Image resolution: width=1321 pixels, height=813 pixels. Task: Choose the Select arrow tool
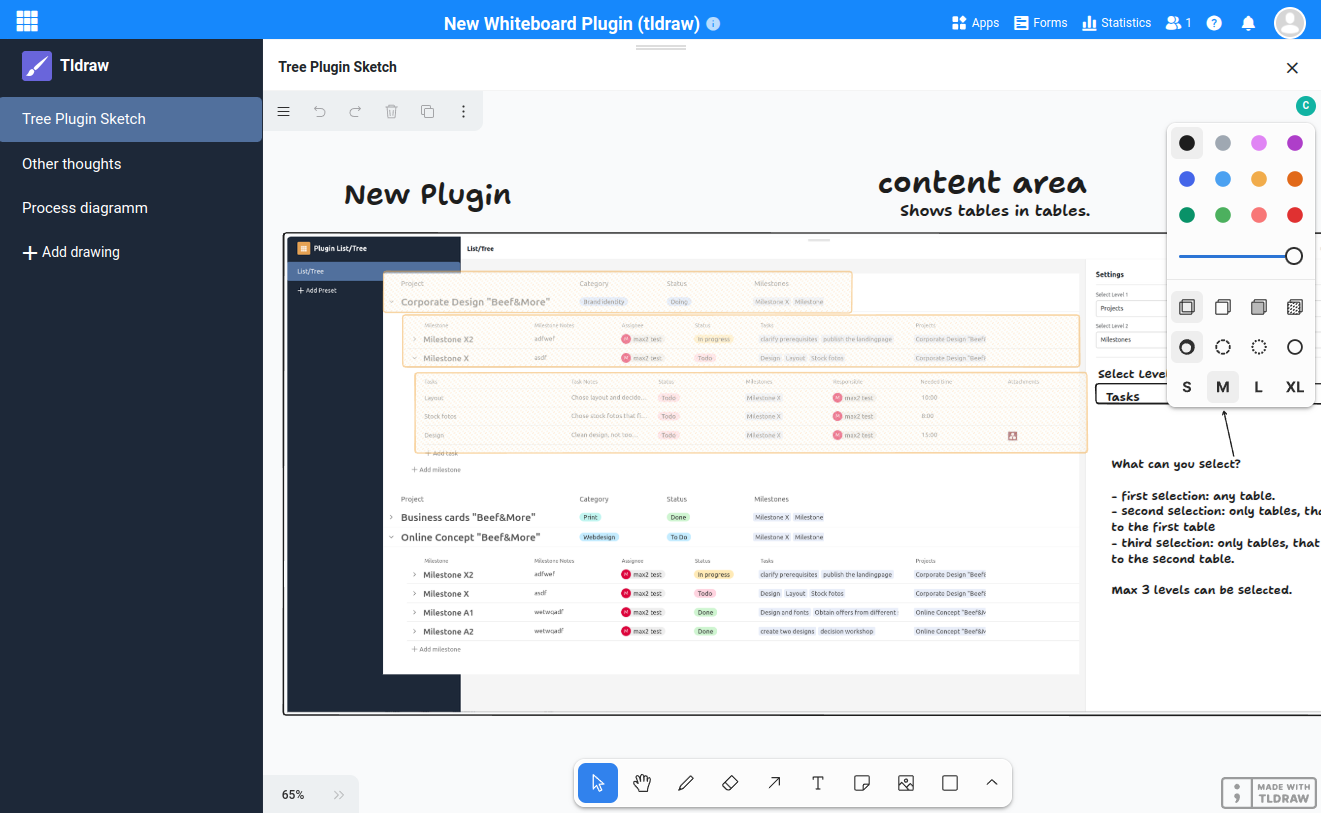coord(598,783)
